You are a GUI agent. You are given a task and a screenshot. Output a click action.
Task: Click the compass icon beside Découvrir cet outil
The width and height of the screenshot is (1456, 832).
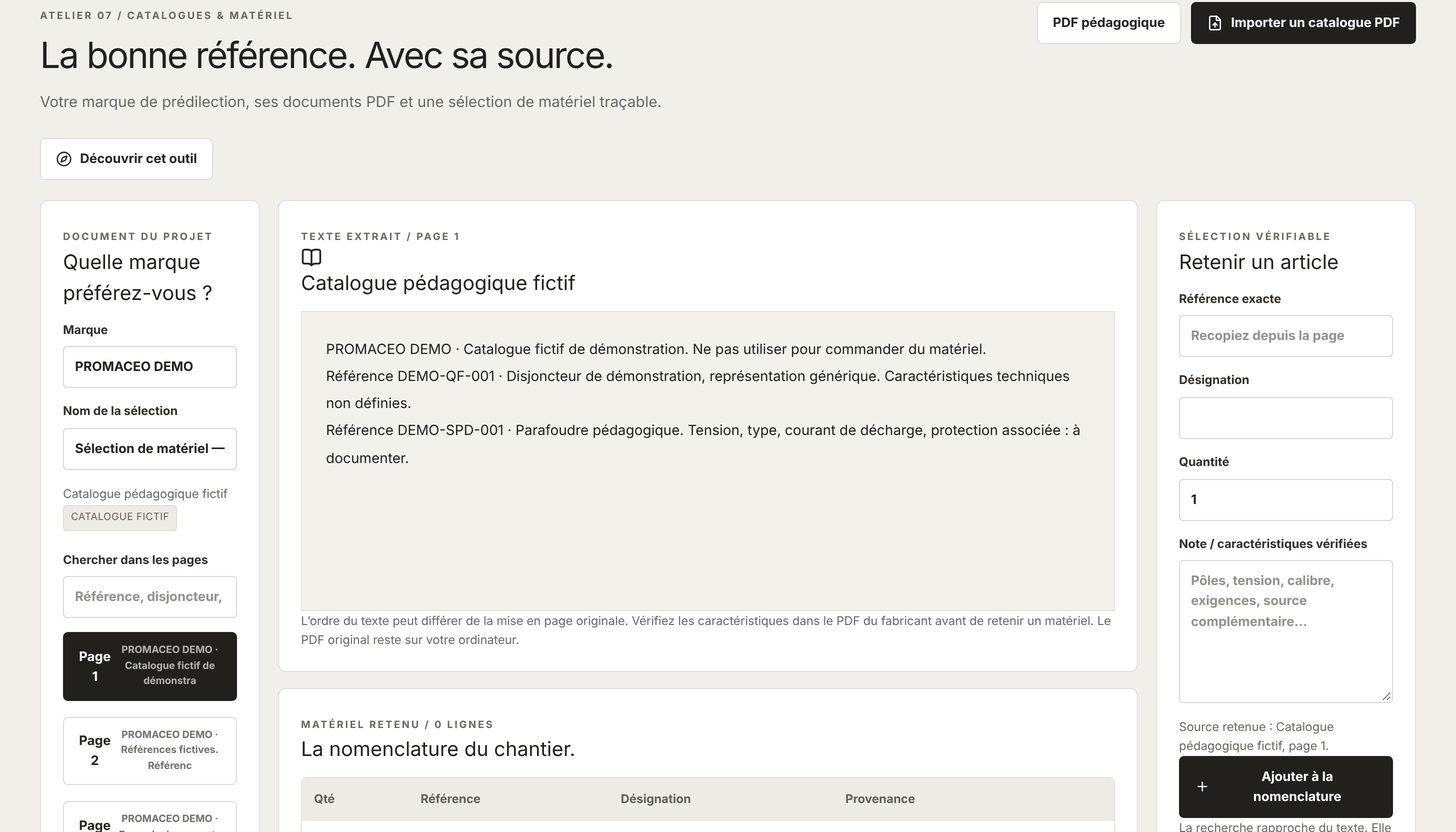[64, 159]
